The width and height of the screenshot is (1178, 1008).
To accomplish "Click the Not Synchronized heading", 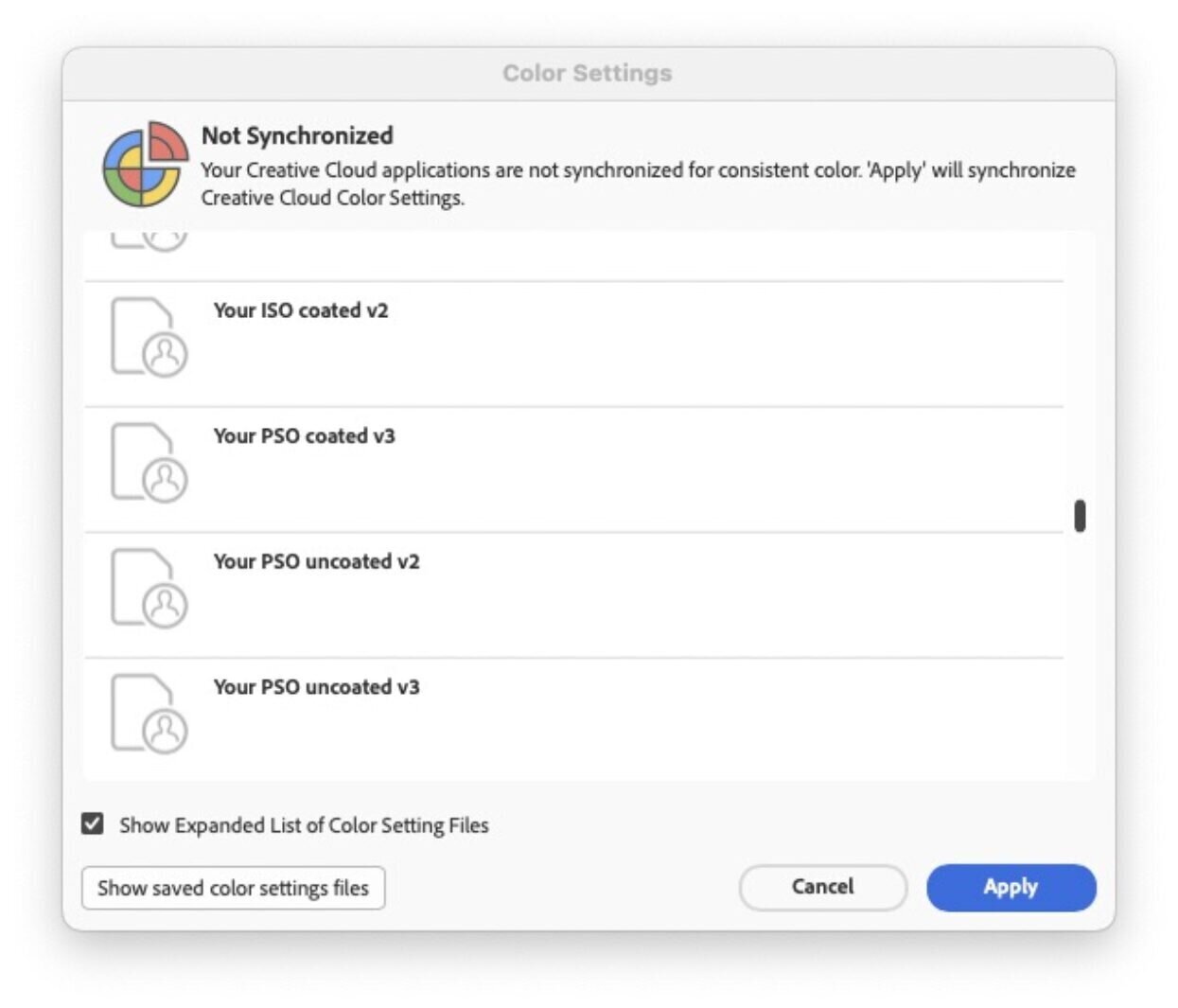I will [297, 135].
